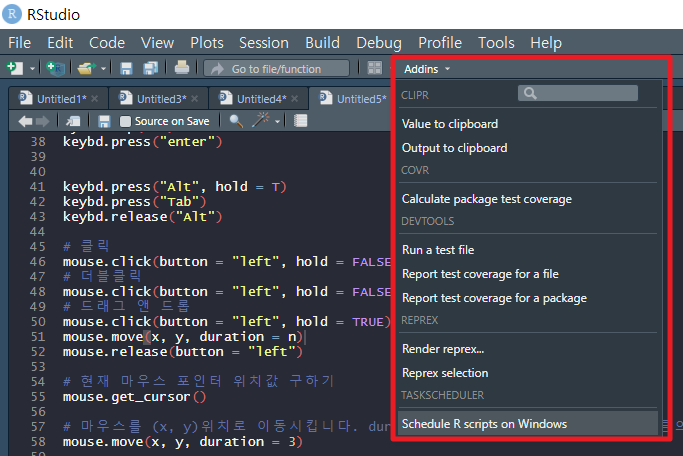Screen dimensions: 683x456
Task: Collapse the Addins dropdown menu
Action: click(x=427, y=68)
